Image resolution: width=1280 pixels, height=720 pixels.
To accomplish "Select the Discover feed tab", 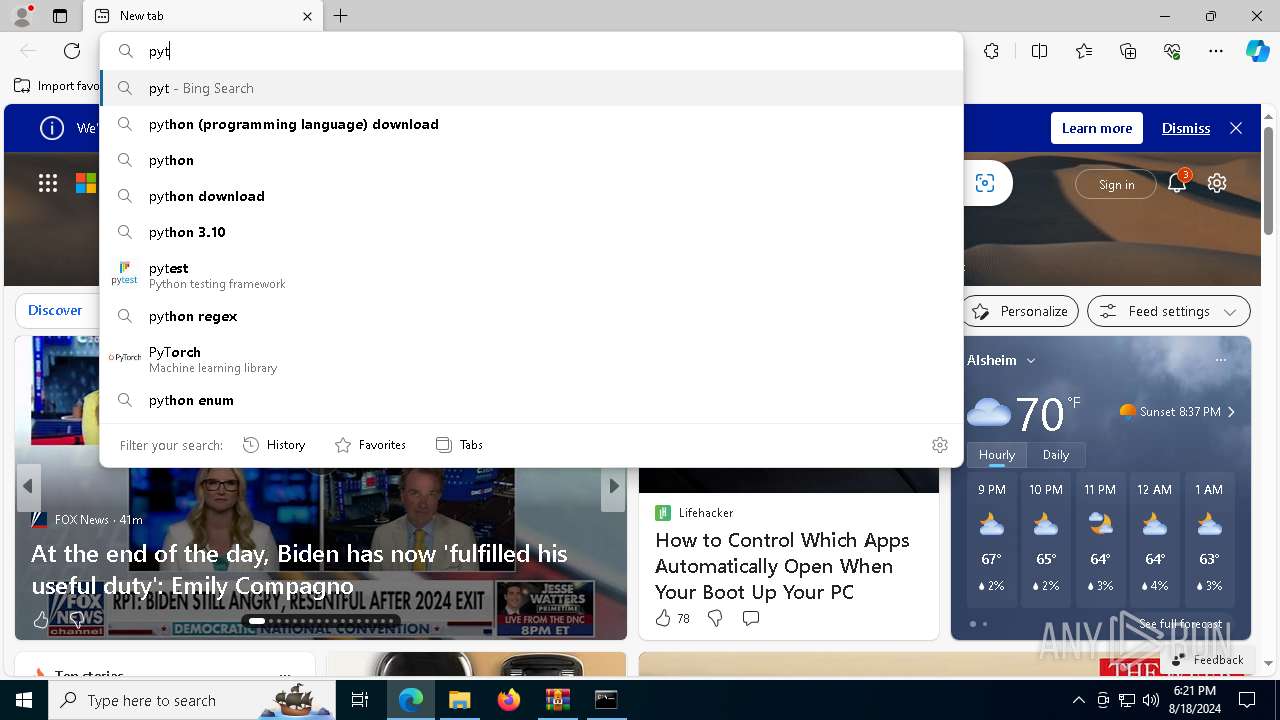I will (55, 311).
